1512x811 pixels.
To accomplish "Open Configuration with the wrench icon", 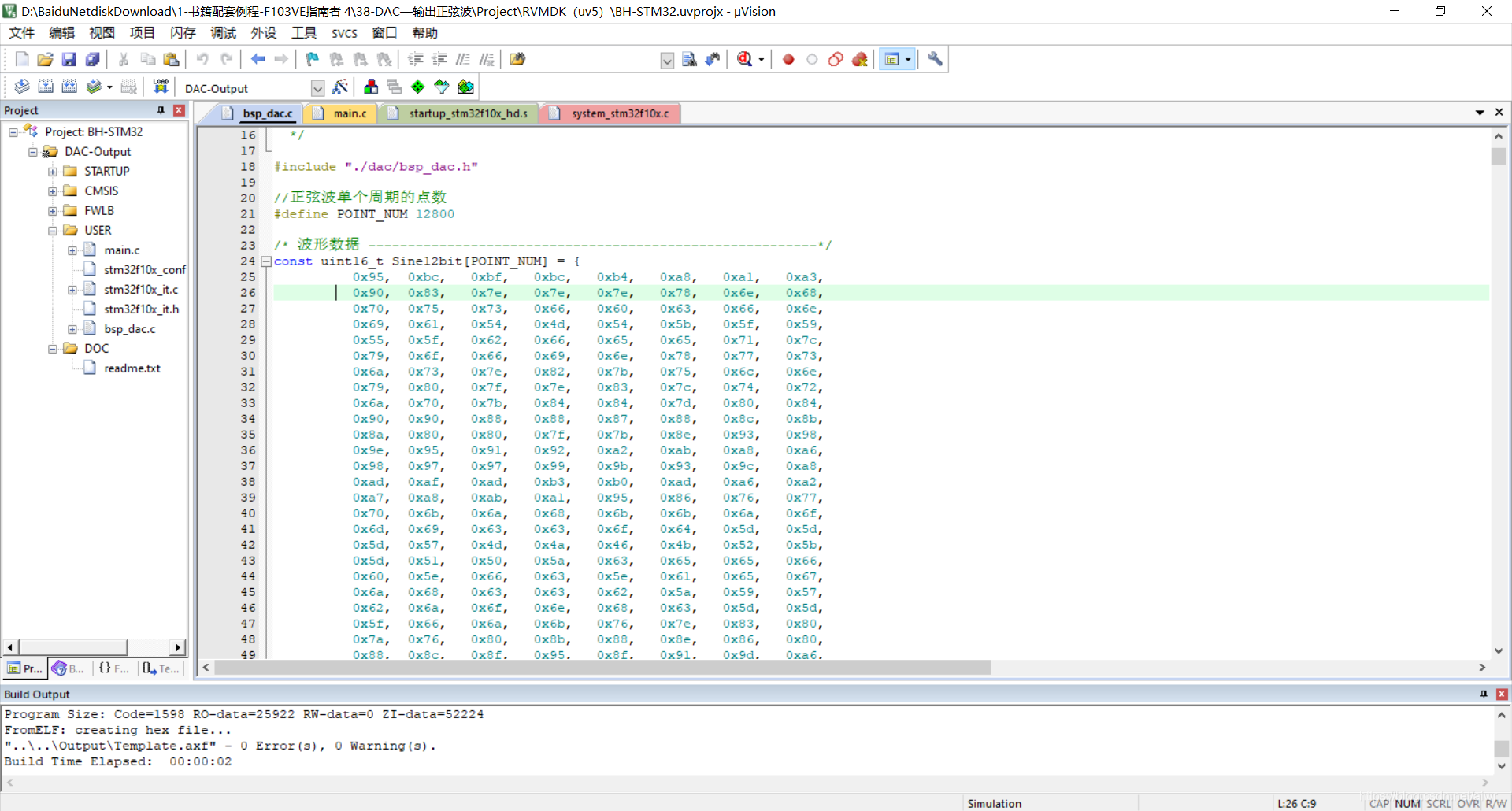I will coord(935,59).
